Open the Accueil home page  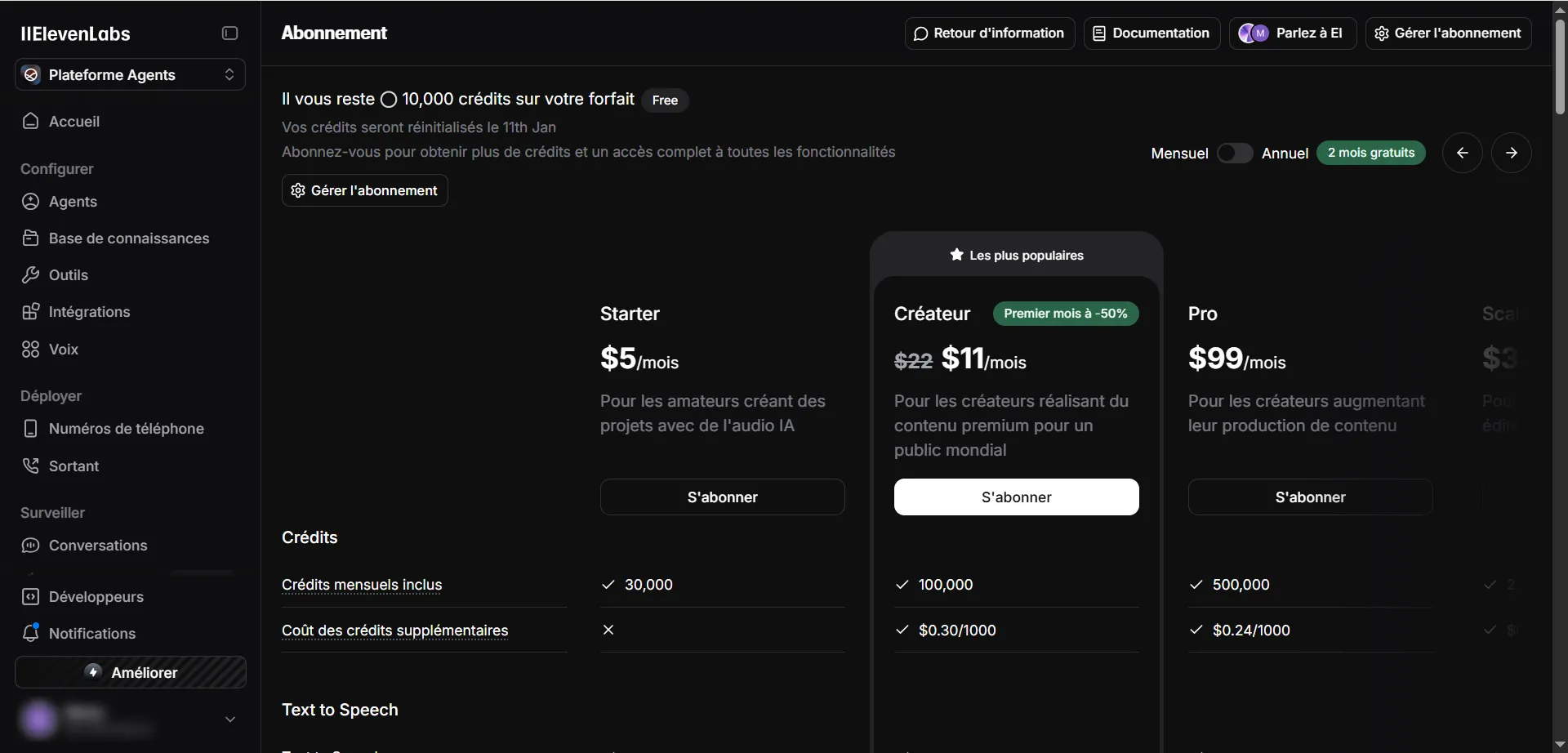[x=75, y=121]
